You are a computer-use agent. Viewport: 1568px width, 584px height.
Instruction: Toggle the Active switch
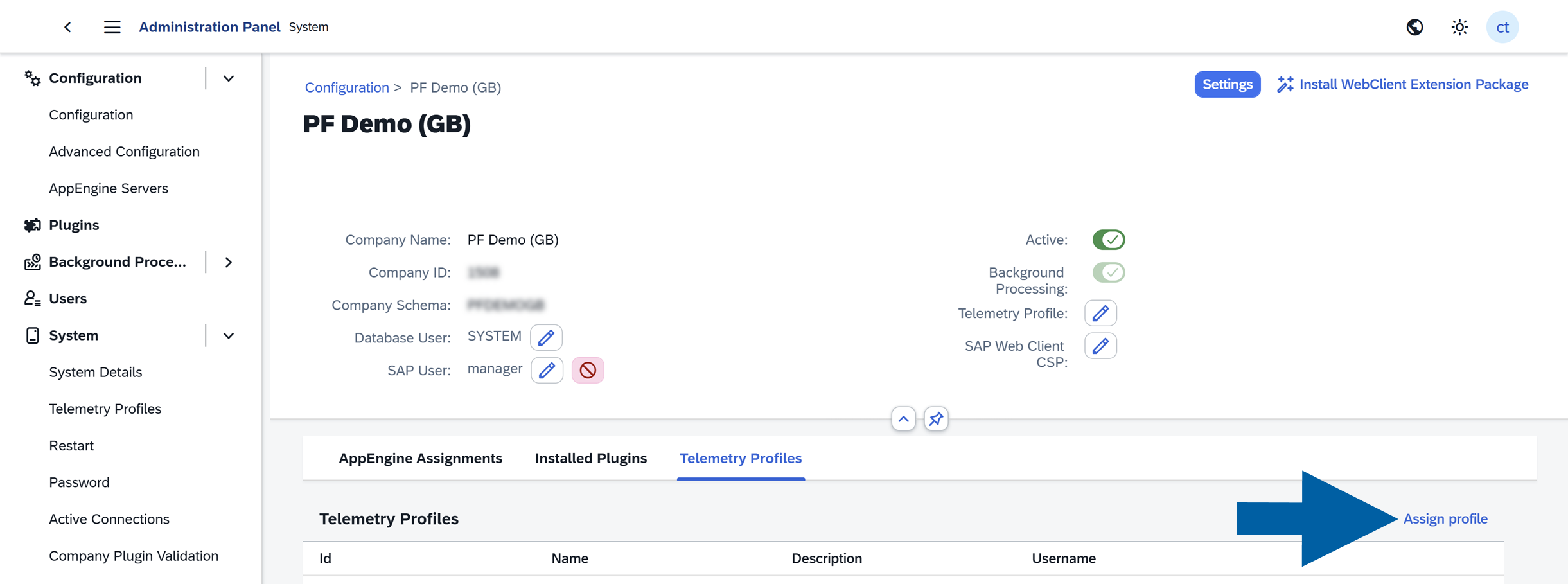(1109, 240)
